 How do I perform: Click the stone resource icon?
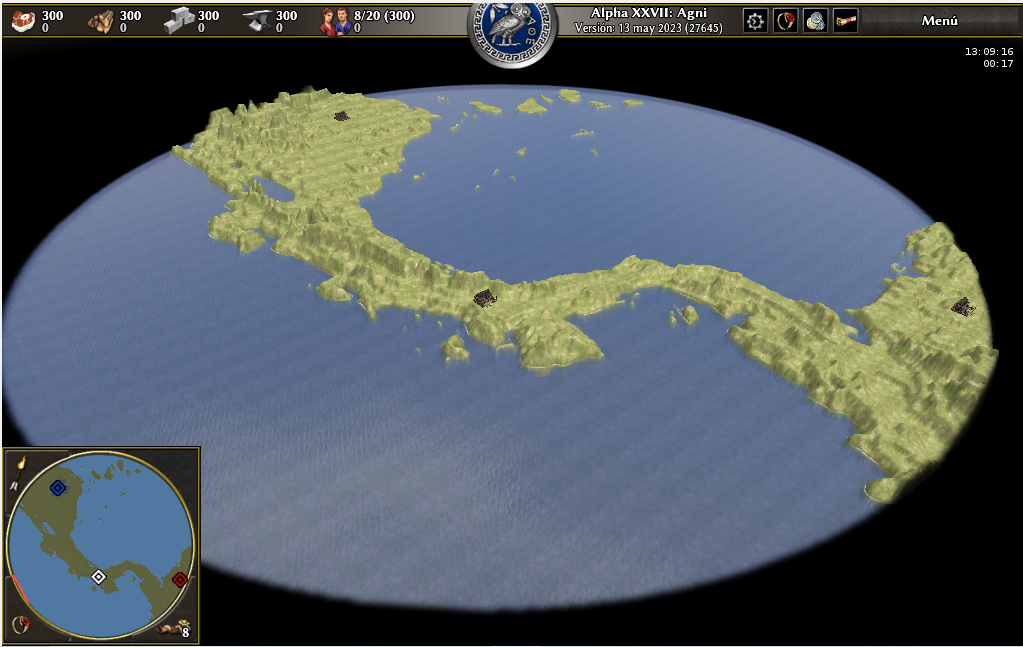pyautogui.click(x=178, y=21)
